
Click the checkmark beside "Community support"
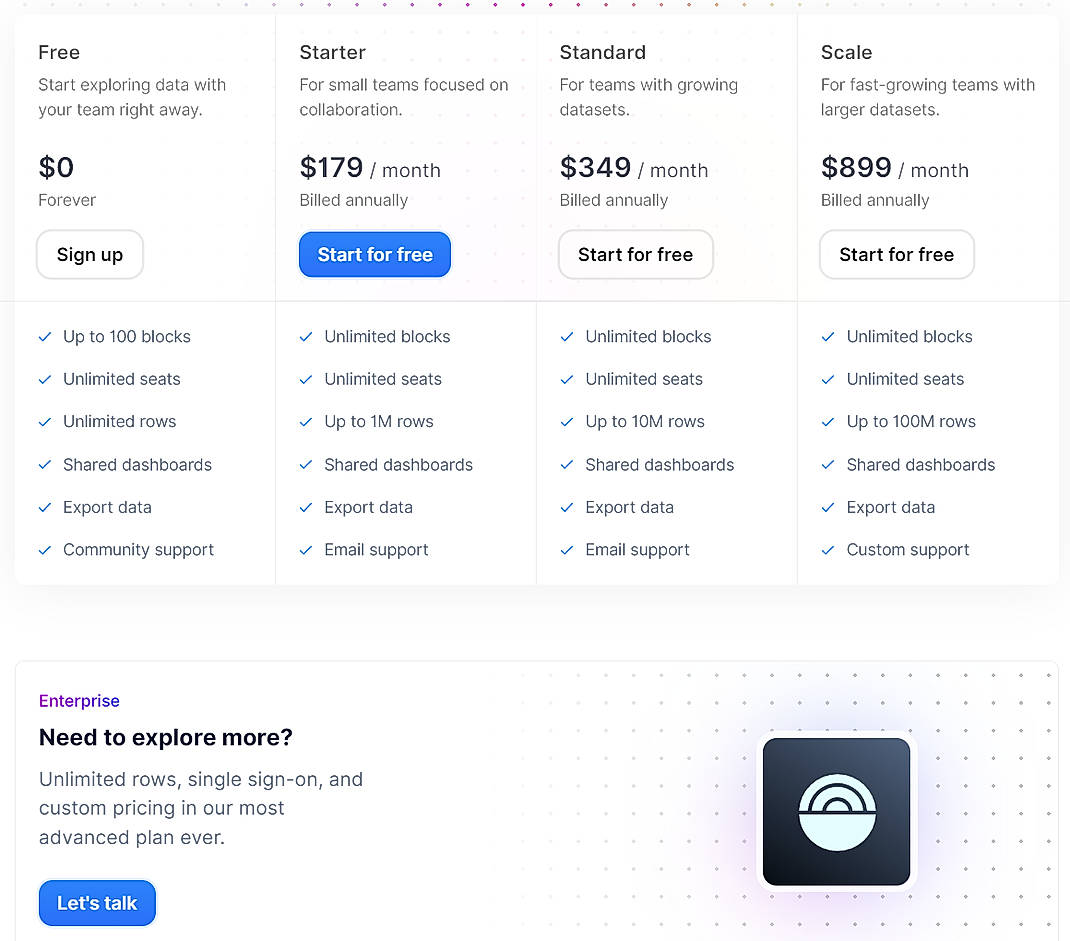tap(45, 550)
